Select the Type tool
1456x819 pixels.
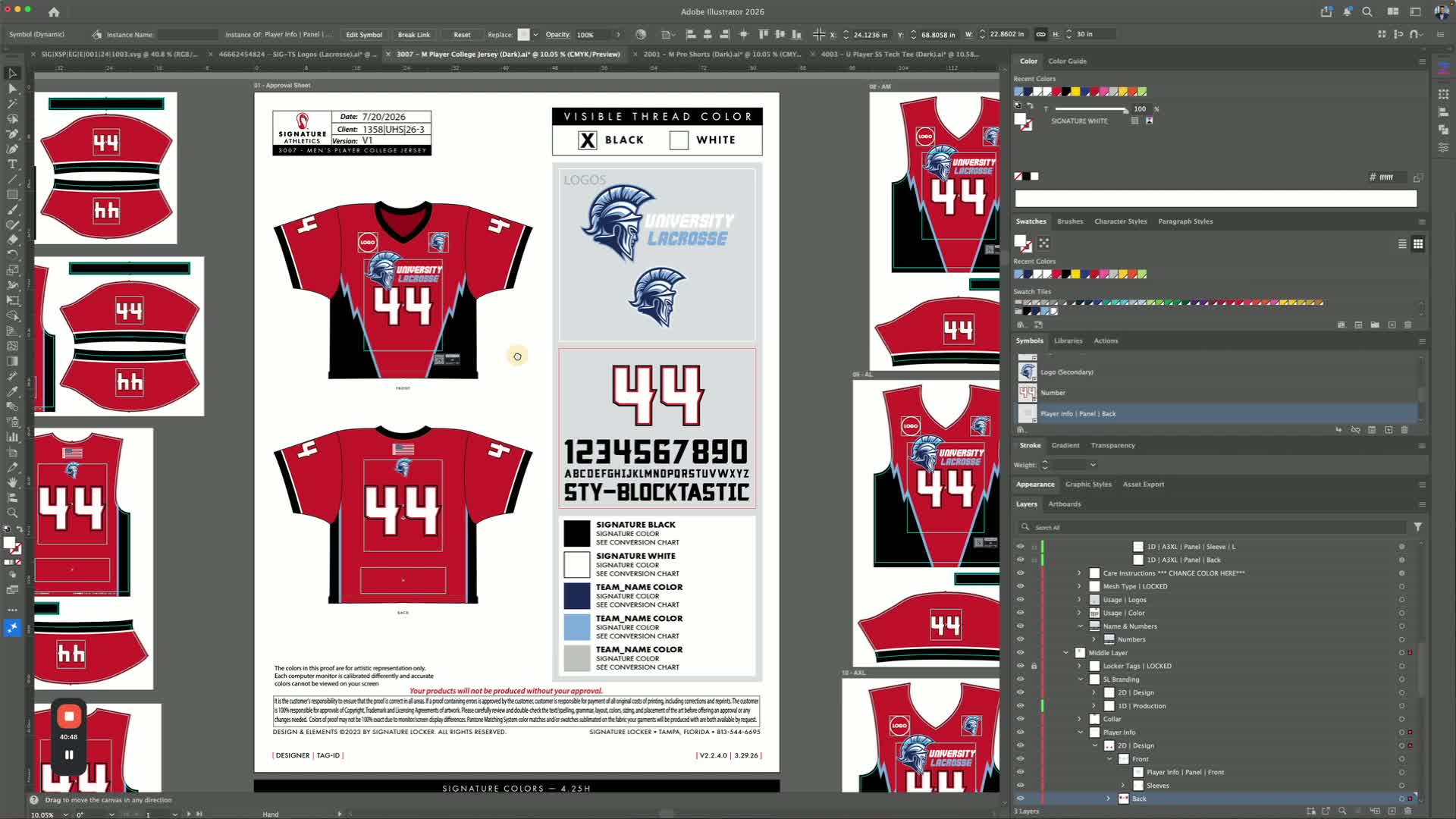tap(12, 165)
